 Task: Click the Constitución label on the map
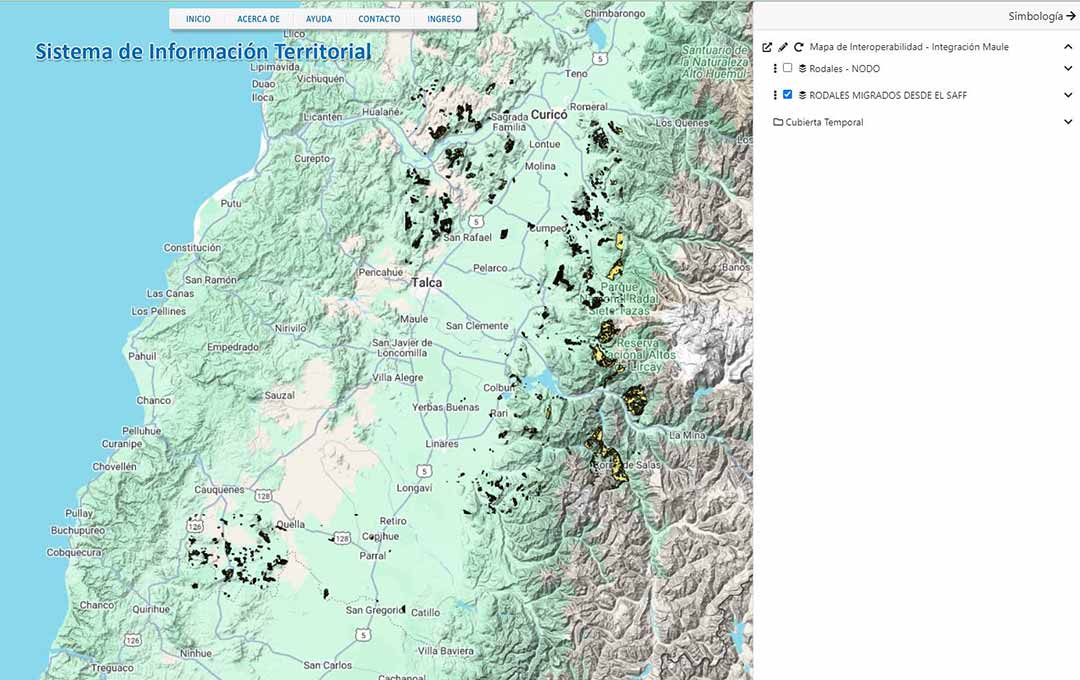tap(192, 247)
